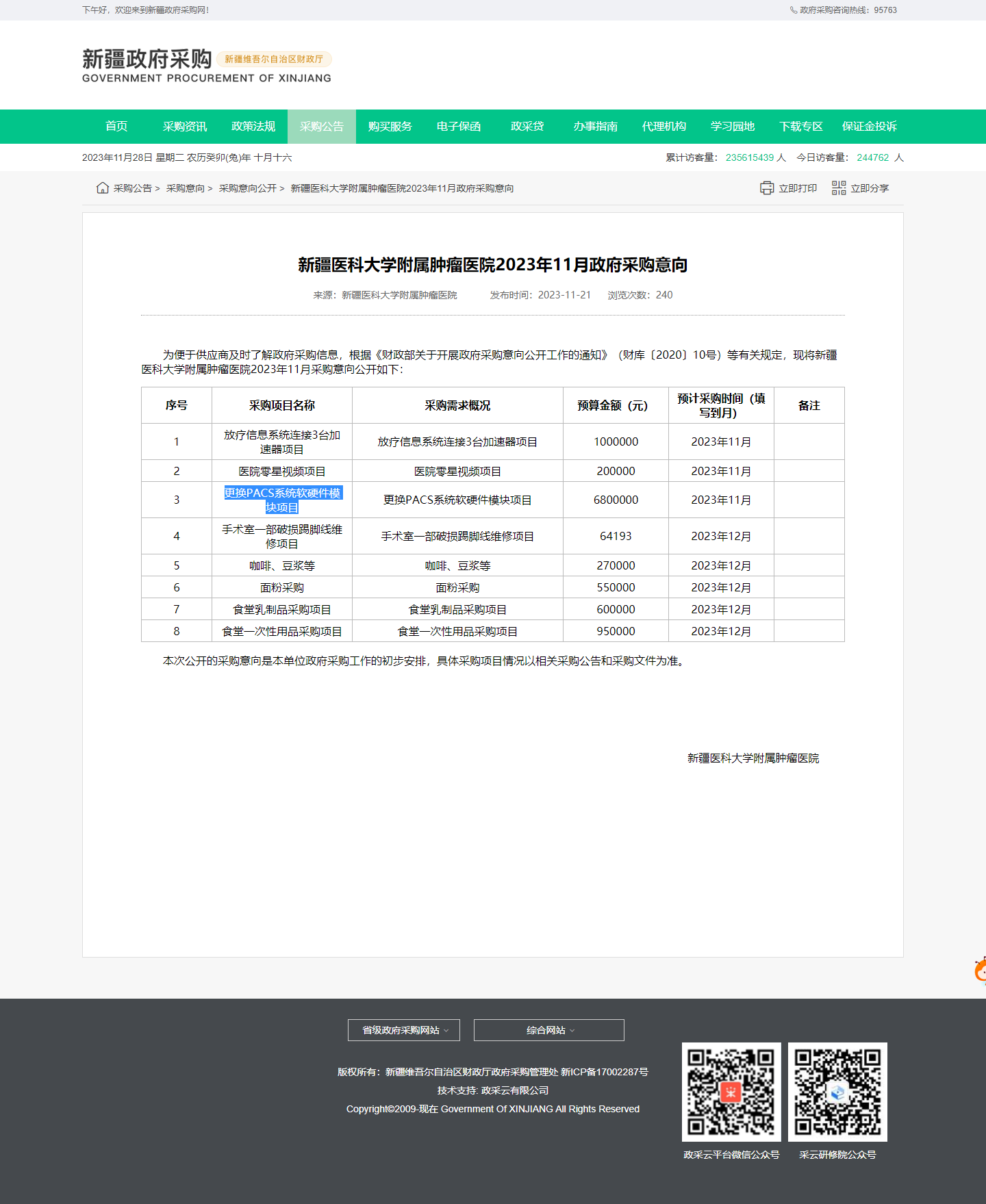
Task: Open the 采购资讯 menu item
Action: (x=185, y=127)
